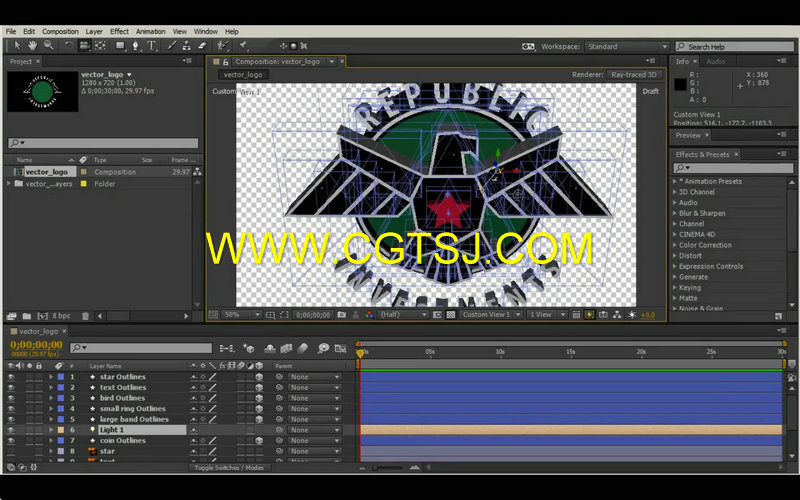Click the Search Help input field
Viewport: 800px width, 500px height.
(735, 46)
